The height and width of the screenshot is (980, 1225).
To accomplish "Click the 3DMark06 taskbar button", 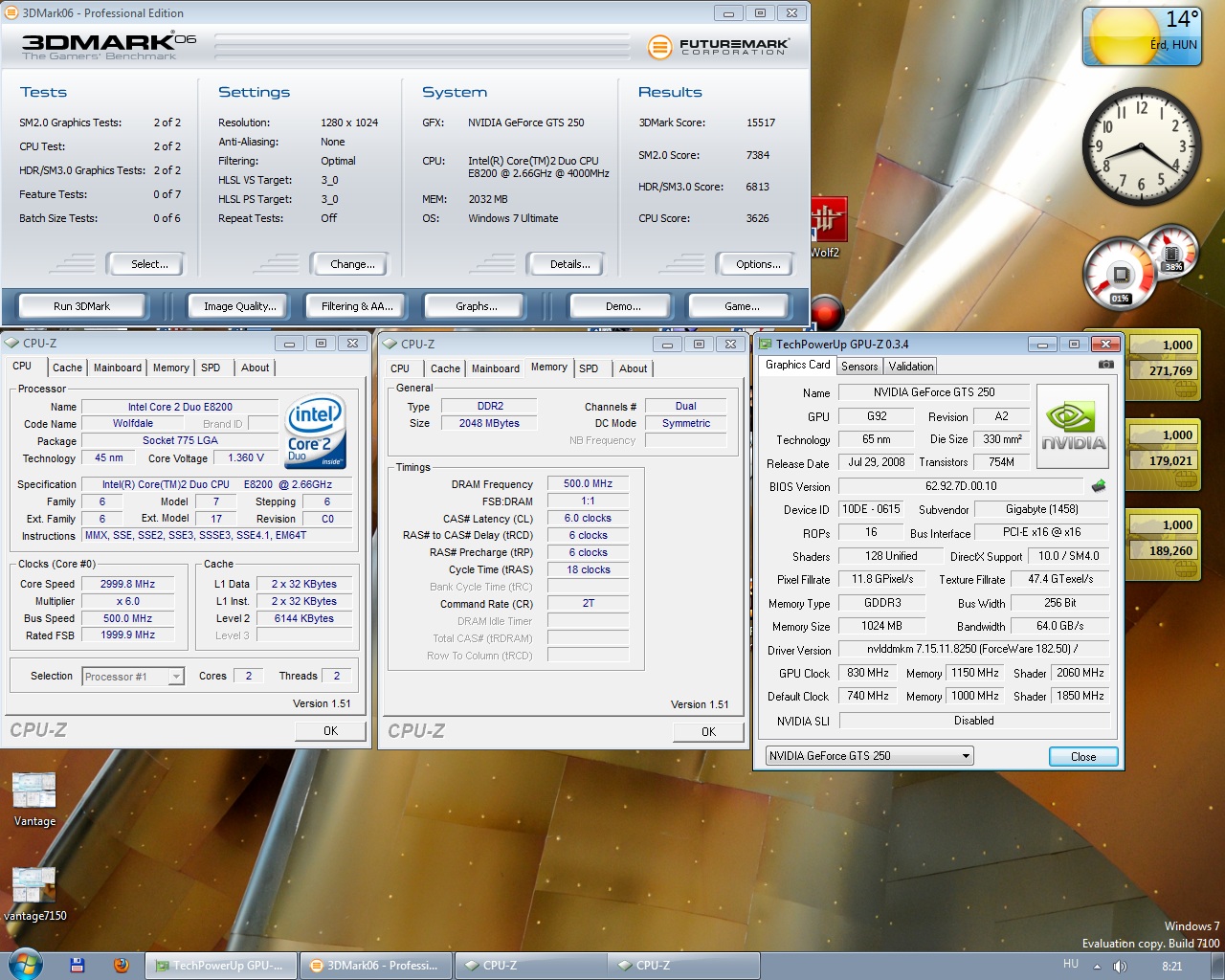I will [x=375, y=966].
